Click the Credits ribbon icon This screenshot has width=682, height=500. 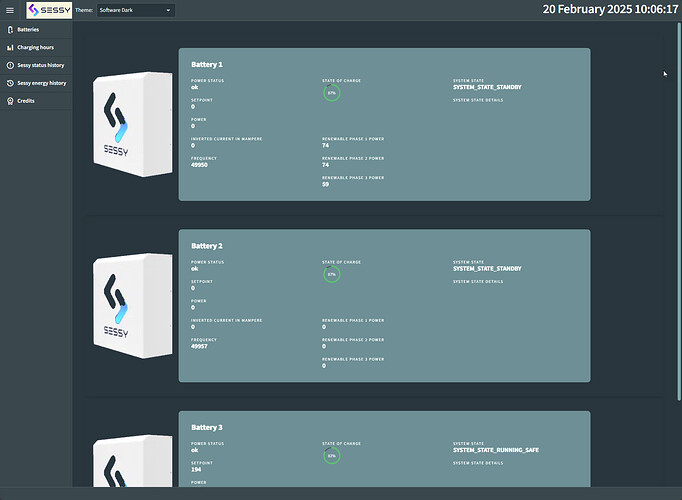[10, 101]
